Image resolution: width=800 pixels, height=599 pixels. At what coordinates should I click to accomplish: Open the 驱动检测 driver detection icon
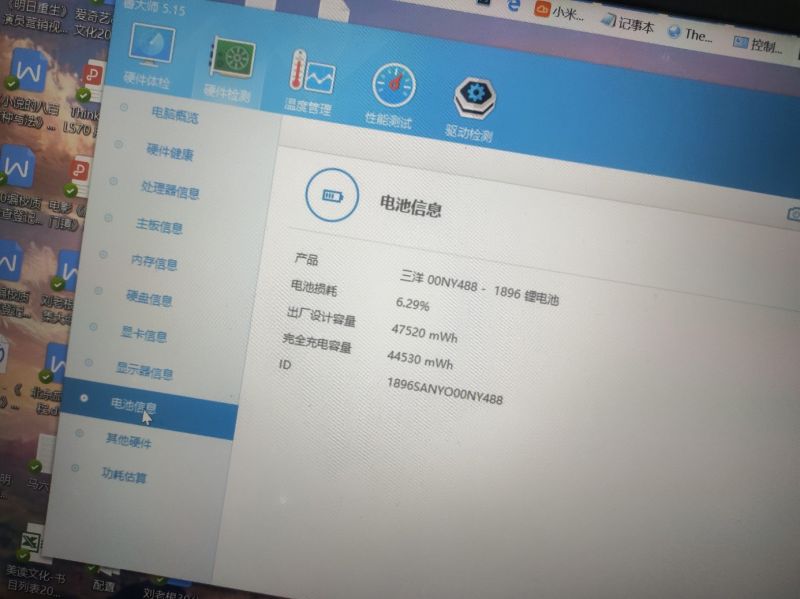(471, 109)
